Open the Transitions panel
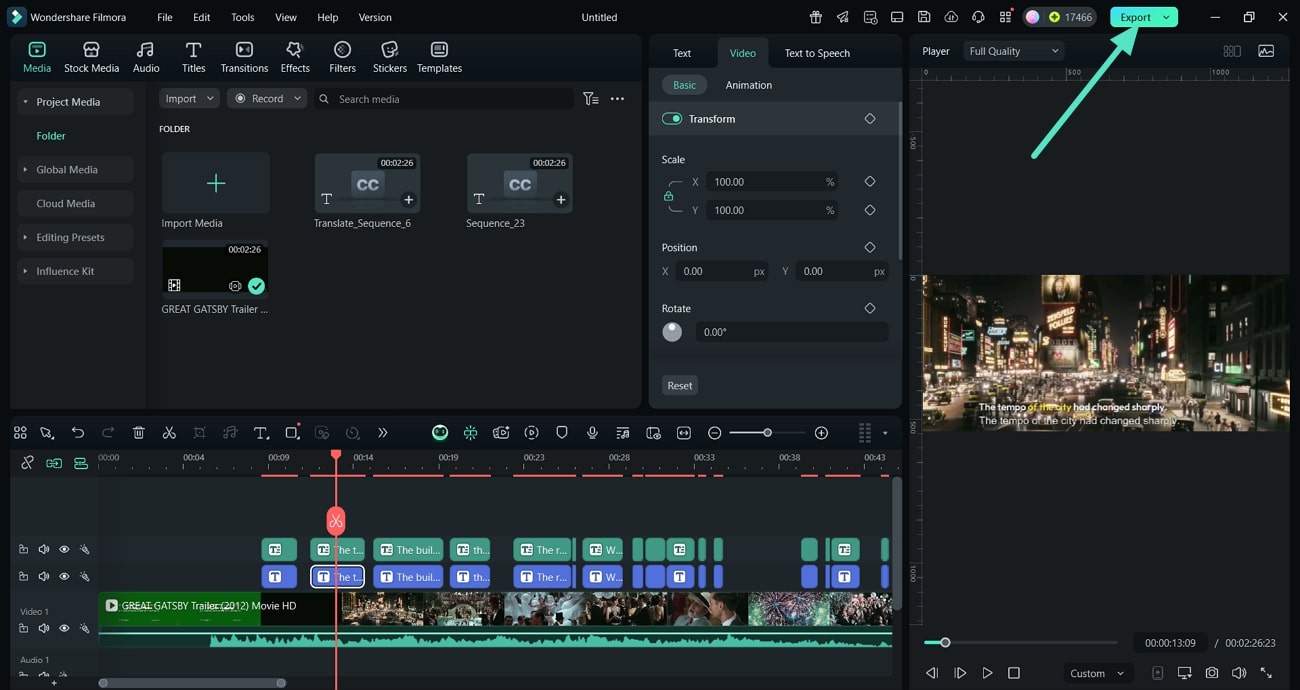This screenshot has width=1300, height=690. [244, 57]
